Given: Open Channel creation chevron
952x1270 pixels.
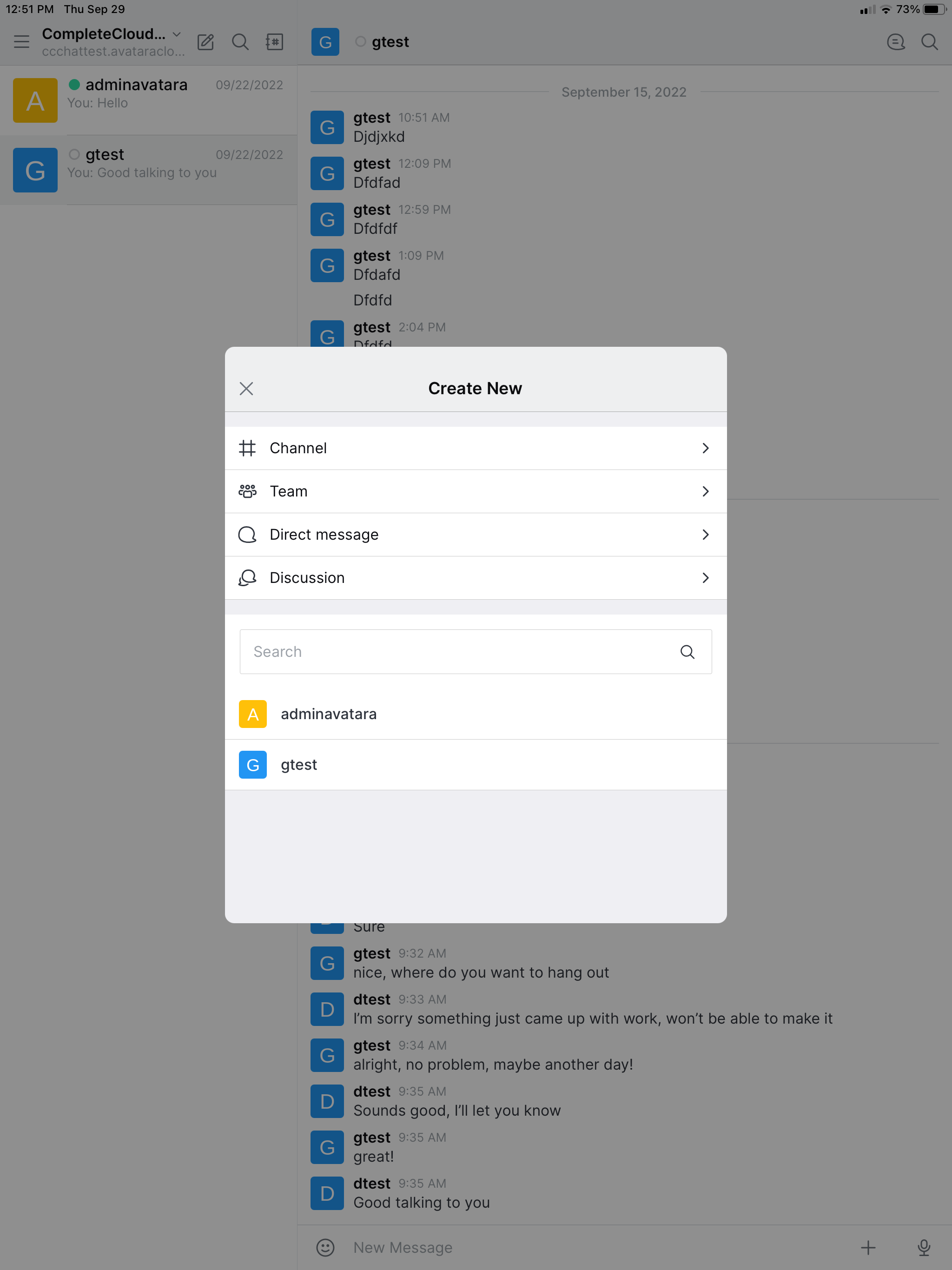Looking at the screenshot, I should click(x=706, y=448).
